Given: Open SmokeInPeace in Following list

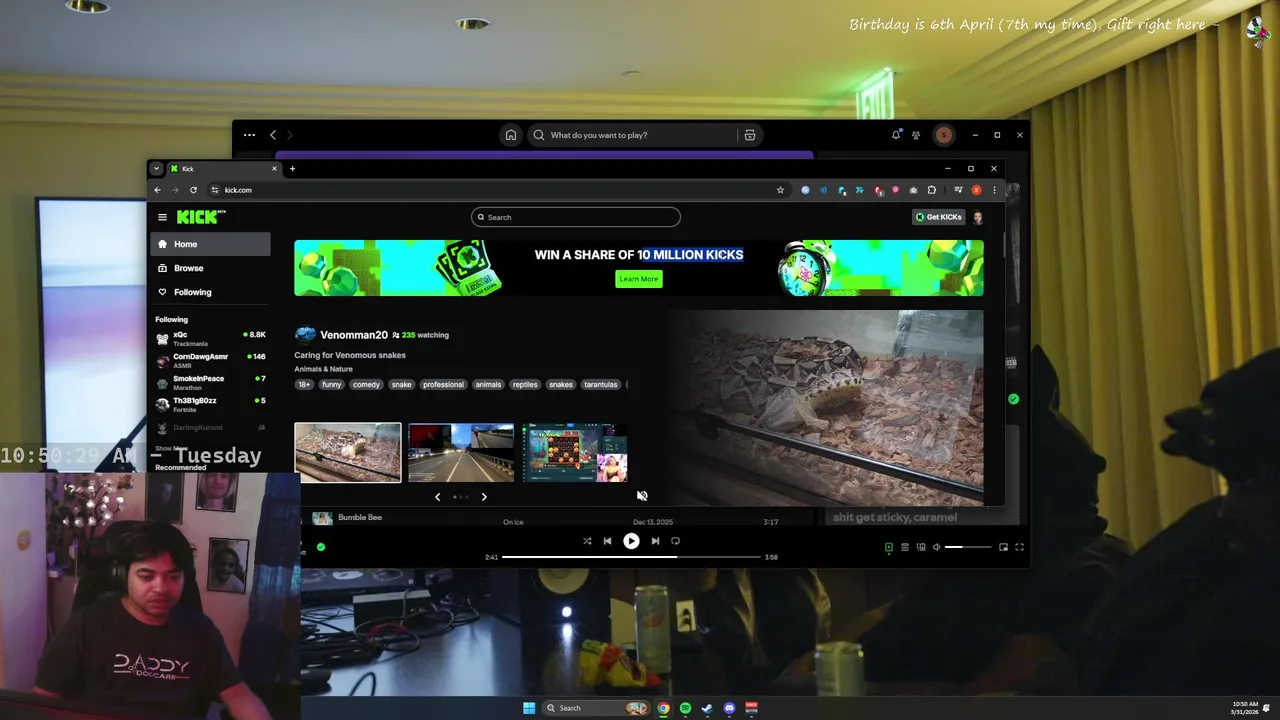Looking at the screenshot, I should [210, 383].
